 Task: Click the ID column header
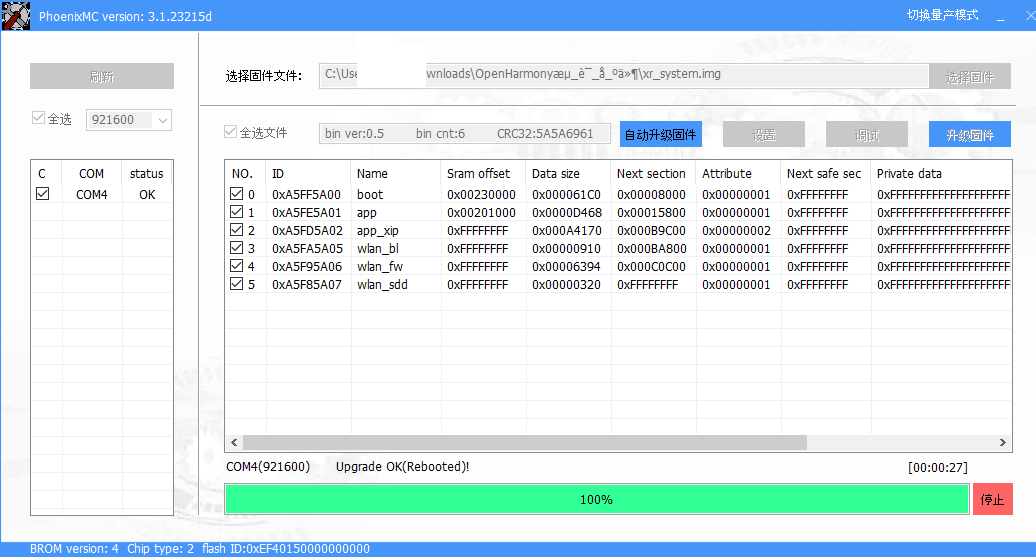coord(308,173)
